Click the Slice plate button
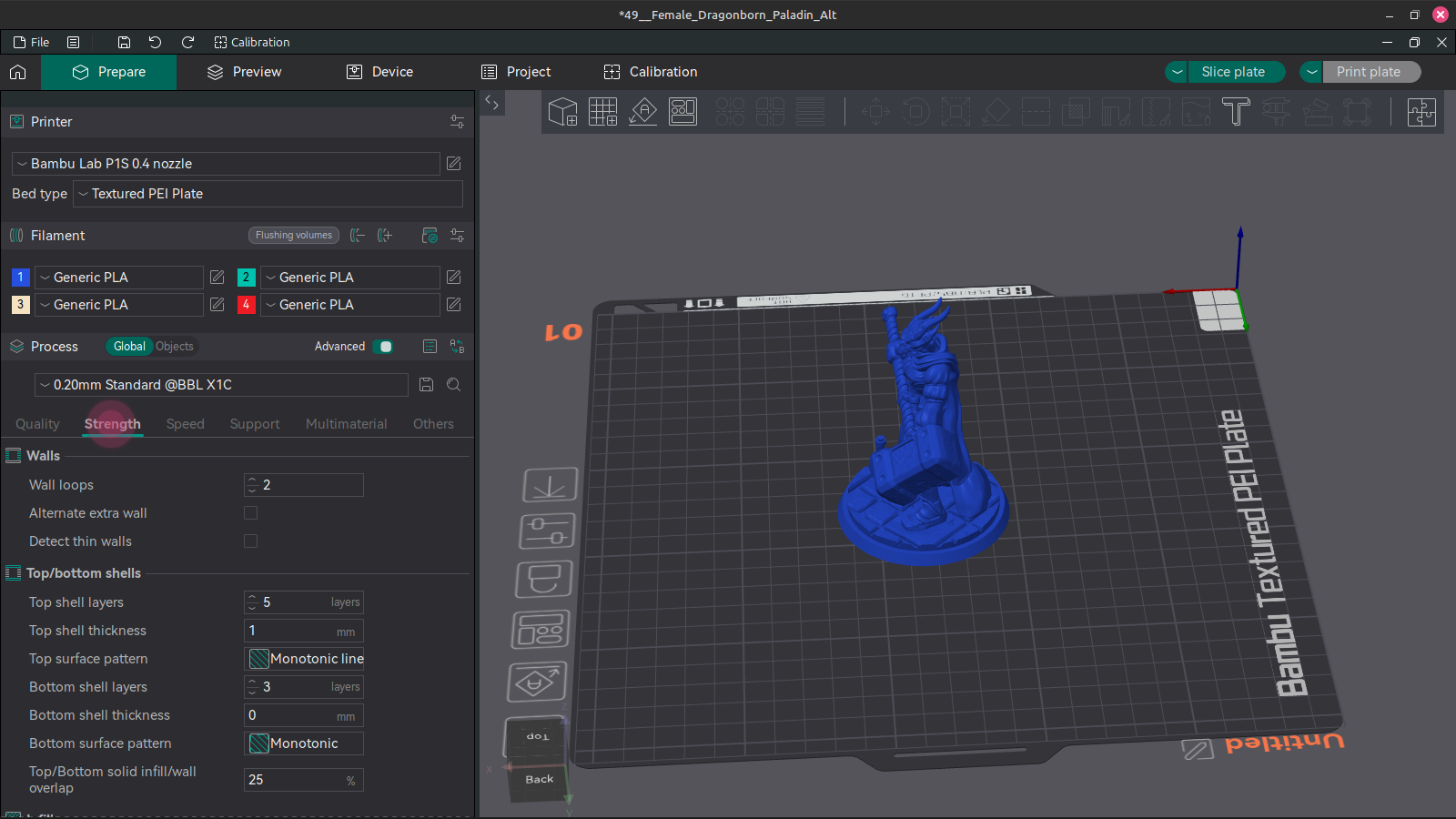Screen dimensions: 1456x819 1233,72
